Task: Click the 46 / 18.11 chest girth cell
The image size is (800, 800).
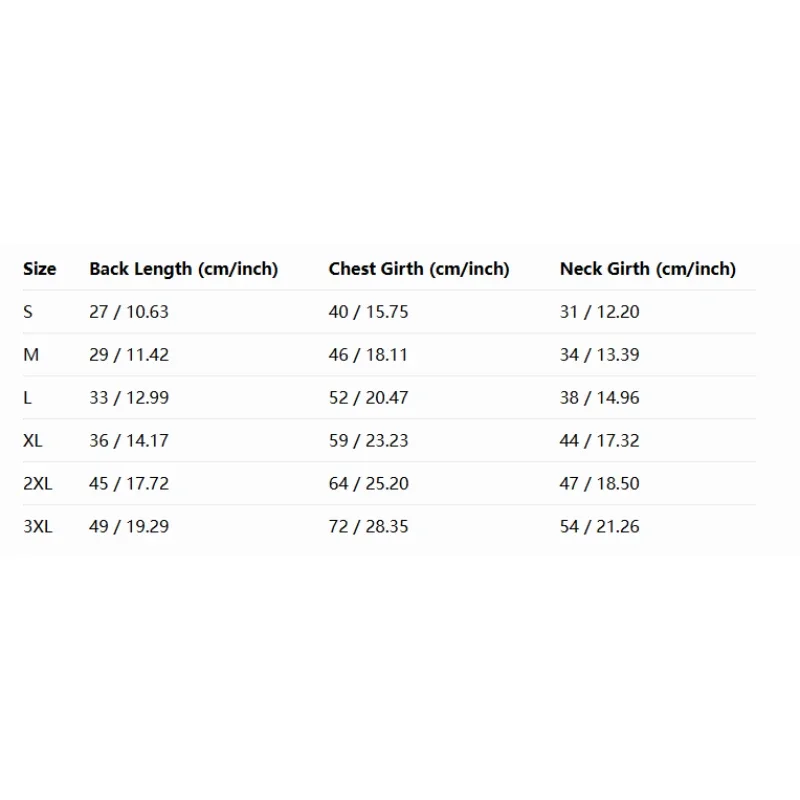Action: [368, 355]
